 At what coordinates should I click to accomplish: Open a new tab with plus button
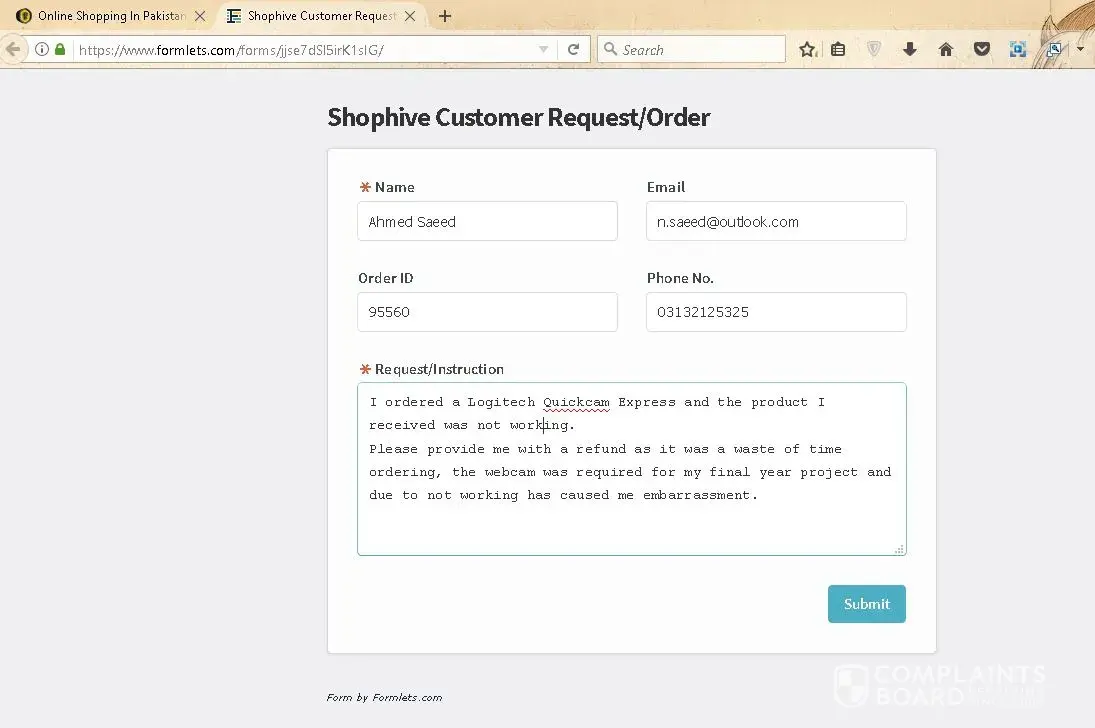445,15
